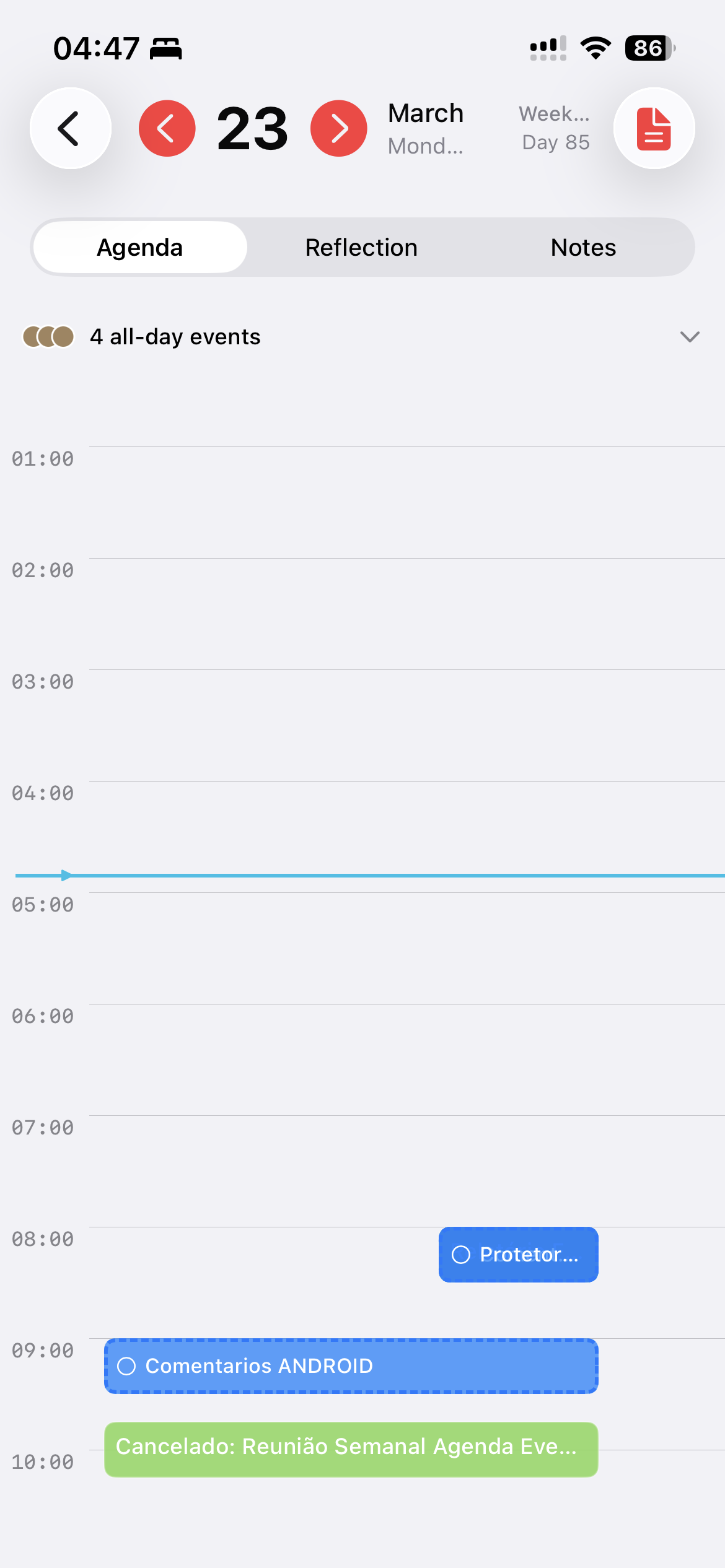Tap the sleep focus bed icon
The height and width of the screenshot is (1568, 725).
tap(166, 49)
